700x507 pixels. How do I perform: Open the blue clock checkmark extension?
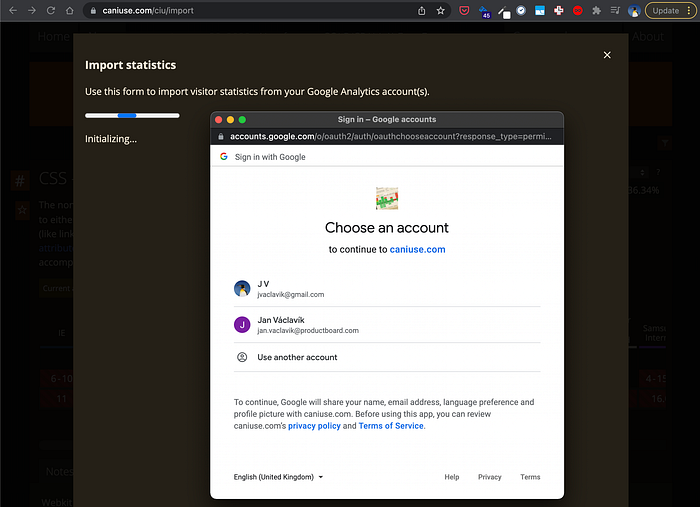pos(521,10)
